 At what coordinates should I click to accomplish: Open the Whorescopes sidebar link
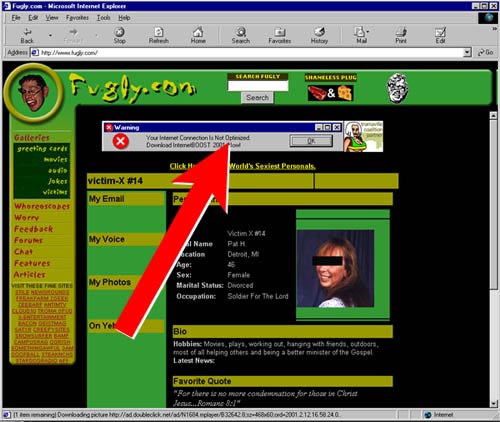click(x=42, y=206)
